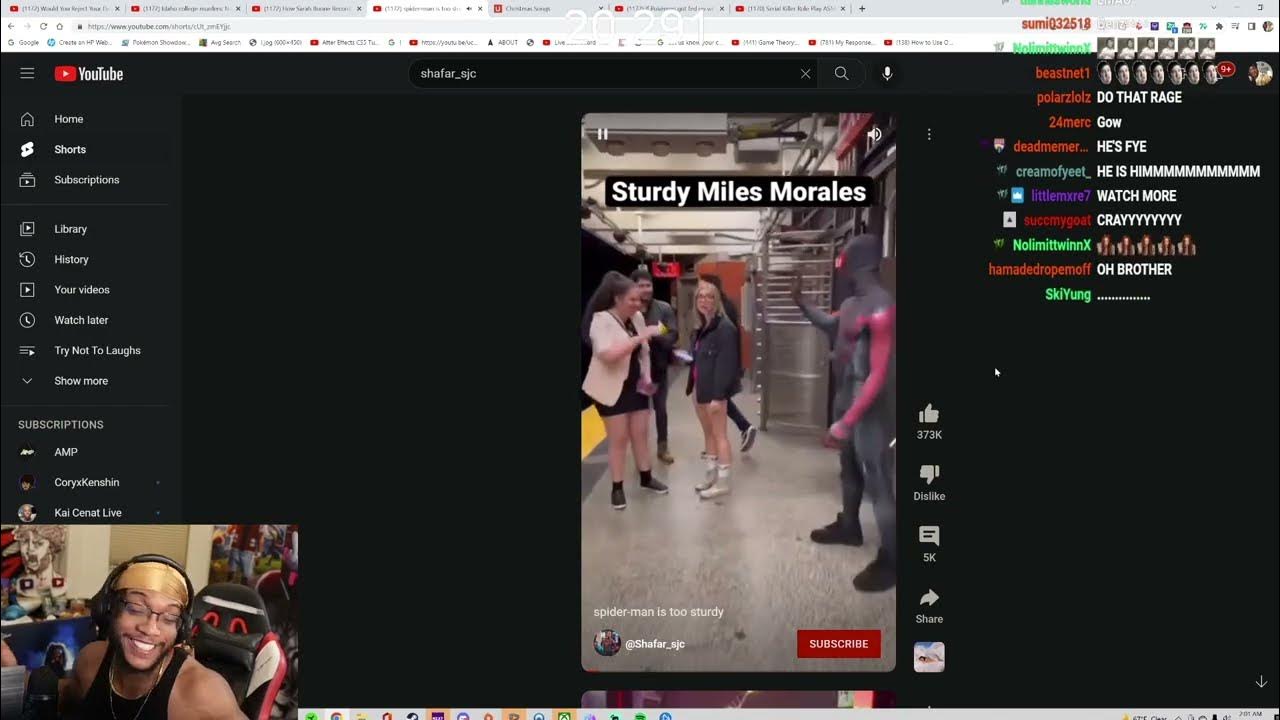The image size is (1280, 720).
Task: Switch to How Sarah Boone tab
Action: point(307,8)
